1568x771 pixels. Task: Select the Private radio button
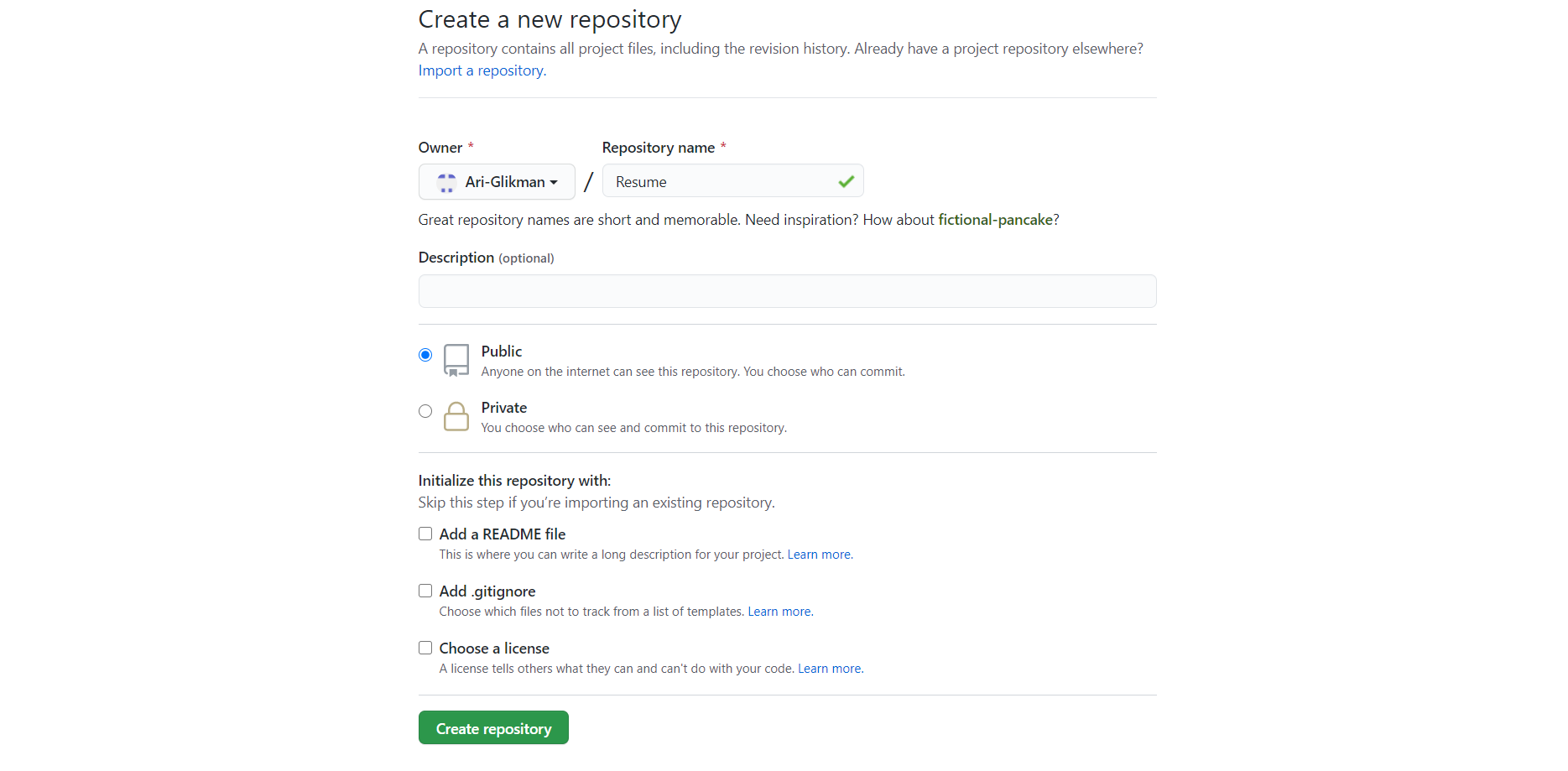click(x=425, y=410)
